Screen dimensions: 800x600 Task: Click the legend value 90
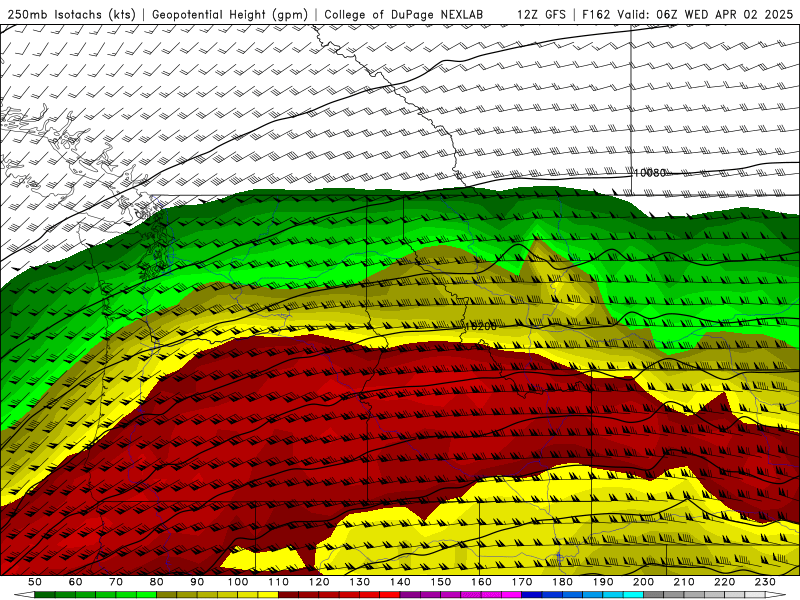tap(197, 582)
